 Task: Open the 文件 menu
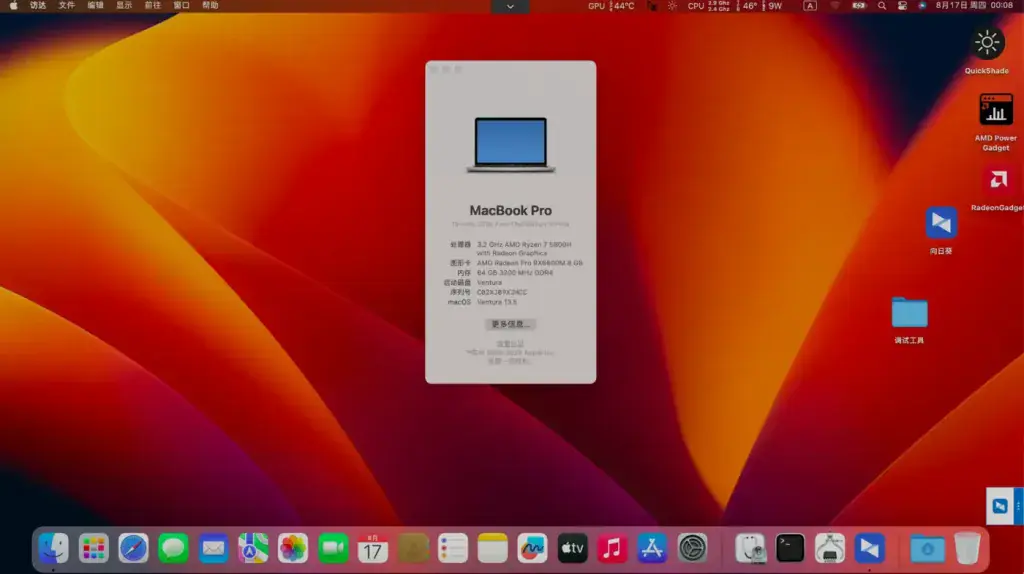coord(67,5)
